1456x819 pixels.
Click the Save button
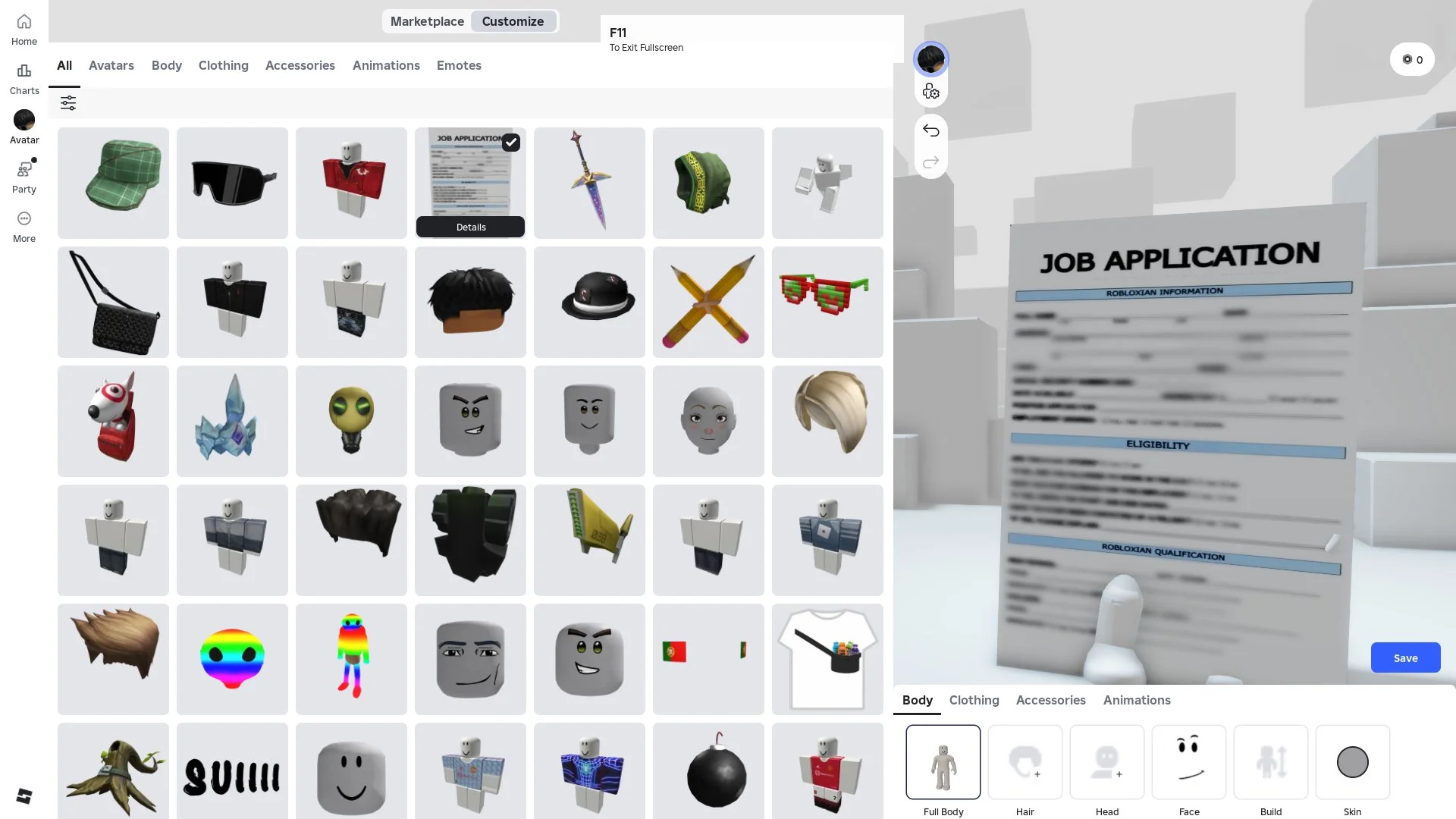click(1404, 657)
